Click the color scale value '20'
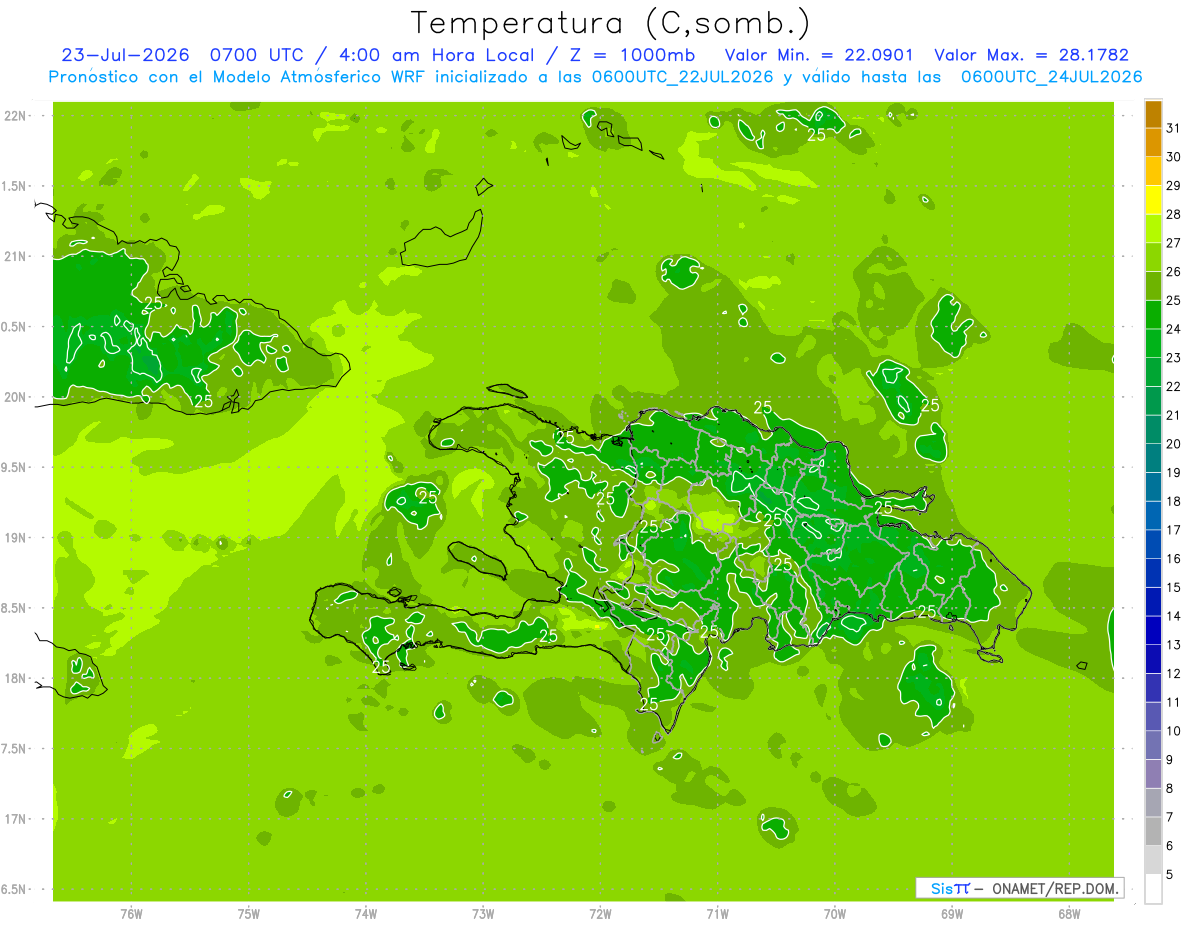Image resolution: width=1200 pixels, height=927 pixels. point(1174,444)
